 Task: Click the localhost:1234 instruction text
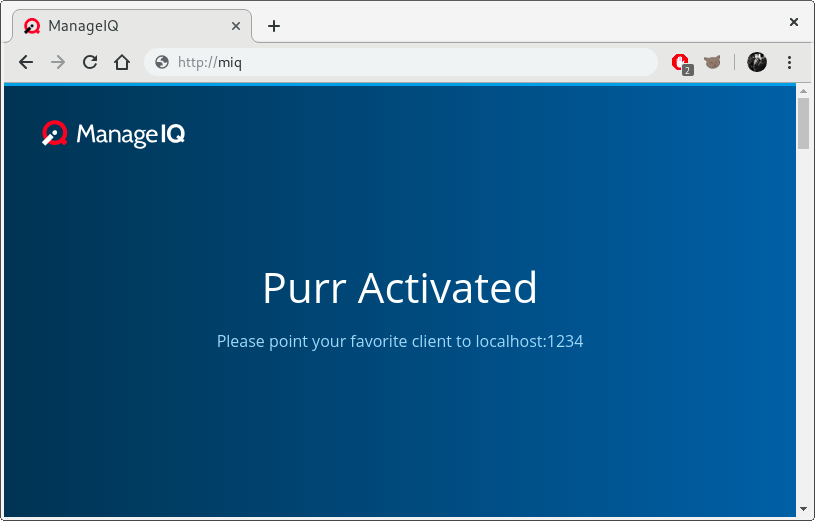click(x=399, y=341)
